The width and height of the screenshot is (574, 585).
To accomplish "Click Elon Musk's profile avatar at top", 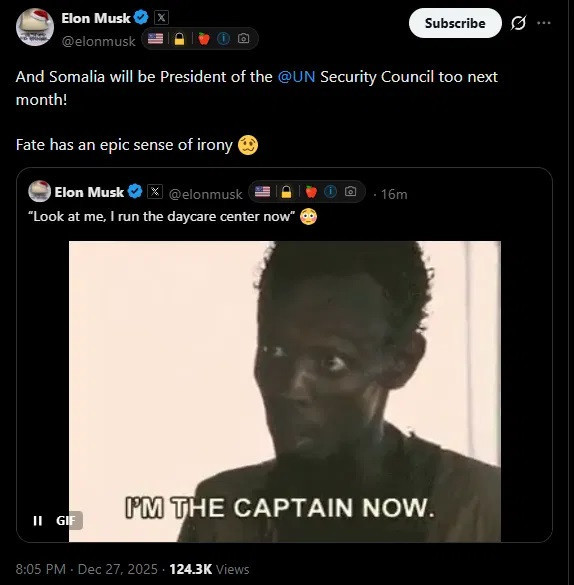I will (35, 27).
